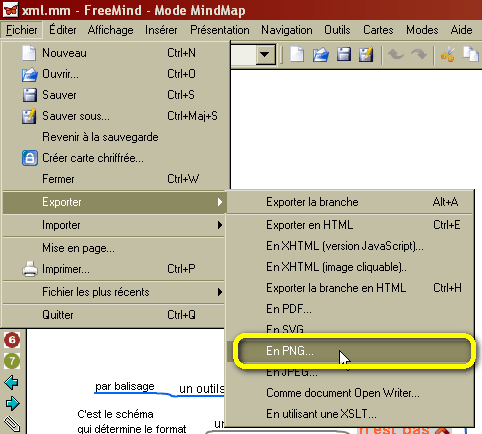The image size is (482, 434).
Task: Open the Outils menu
Action: [337, 30]
